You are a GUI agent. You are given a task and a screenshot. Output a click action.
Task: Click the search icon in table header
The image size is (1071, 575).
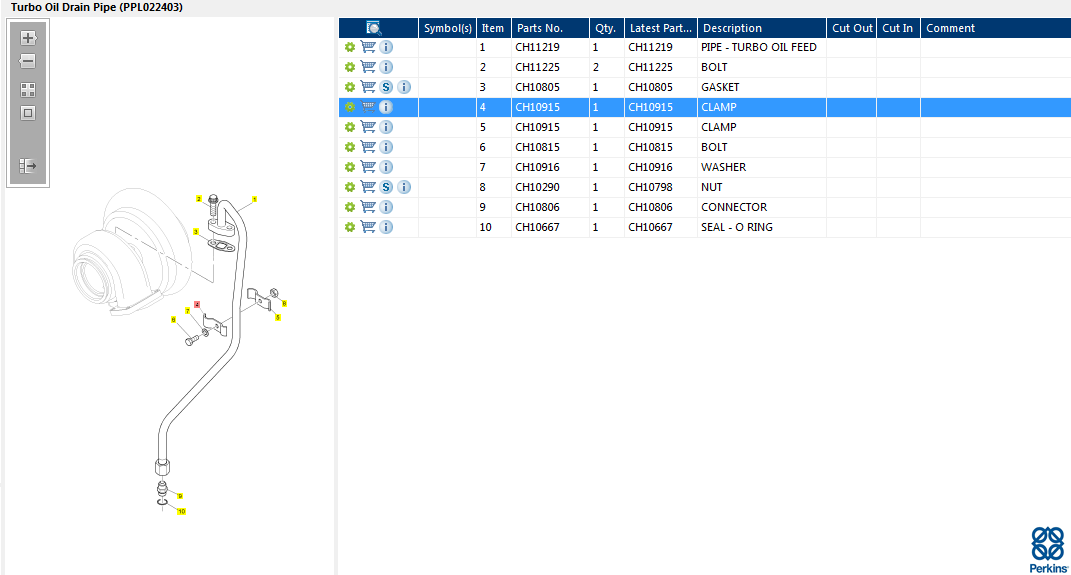[x=374, y=28]
